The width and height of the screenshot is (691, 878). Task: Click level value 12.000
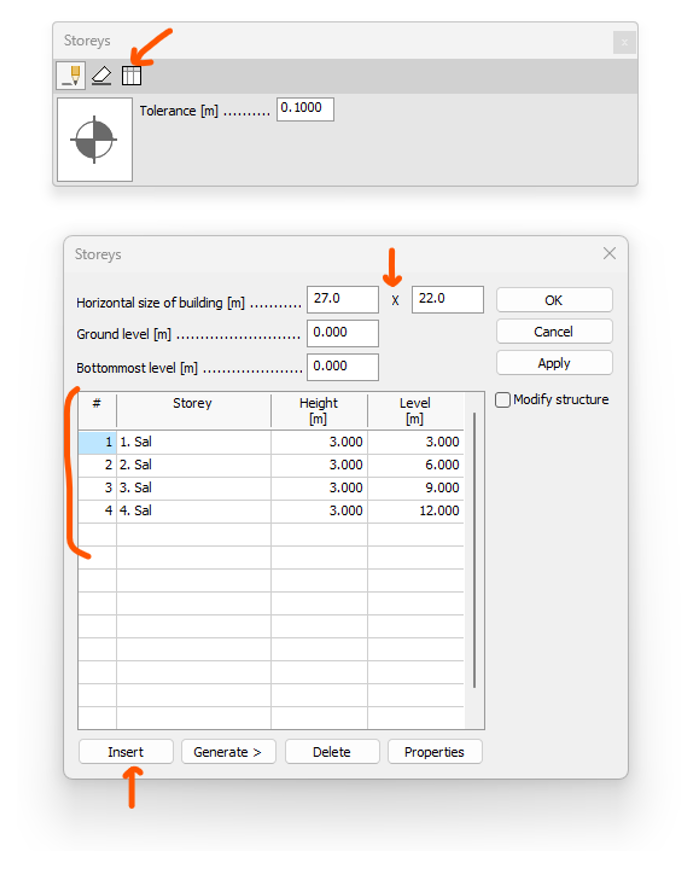415,511
